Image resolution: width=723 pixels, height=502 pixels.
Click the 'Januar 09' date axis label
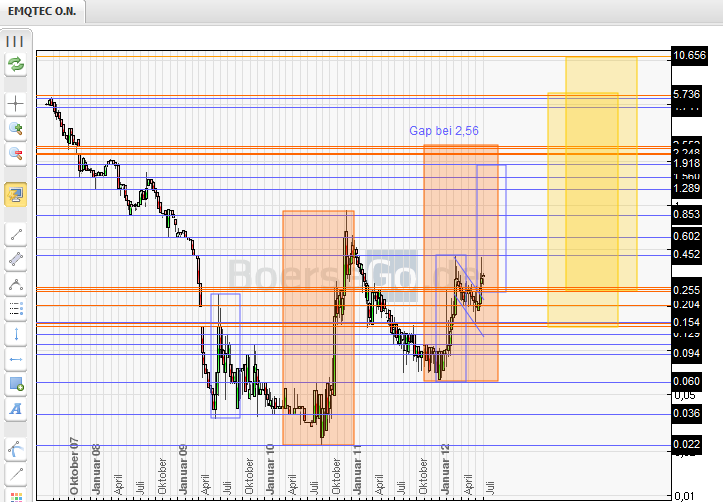183,469
